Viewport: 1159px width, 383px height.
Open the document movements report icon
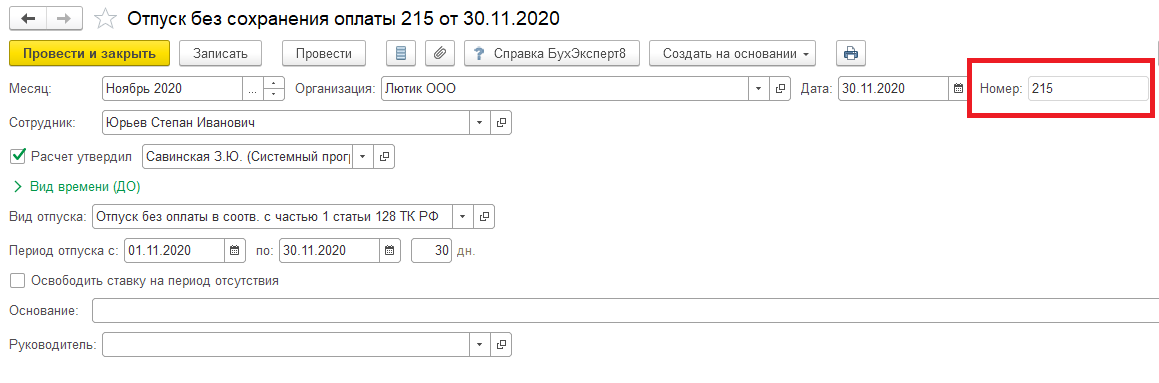coord(401,53)
